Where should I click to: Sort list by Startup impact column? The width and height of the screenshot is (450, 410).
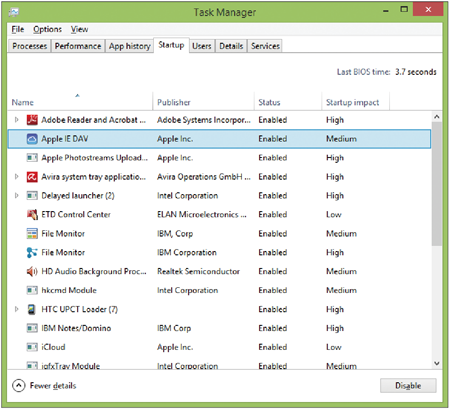coord(352,102)
